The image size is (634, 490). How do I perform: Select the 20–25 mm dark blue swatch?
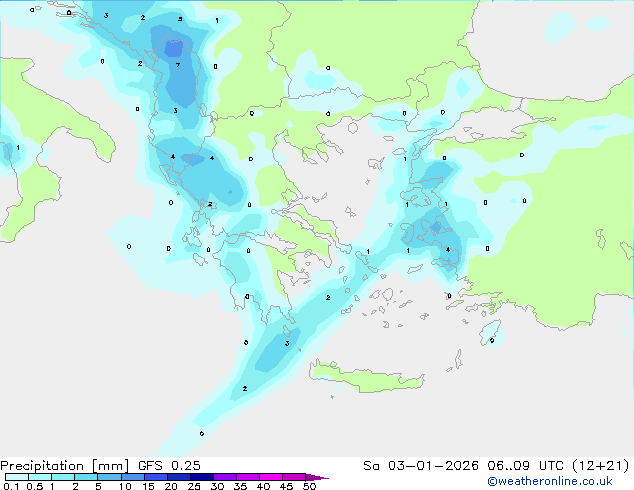[179, 477]
